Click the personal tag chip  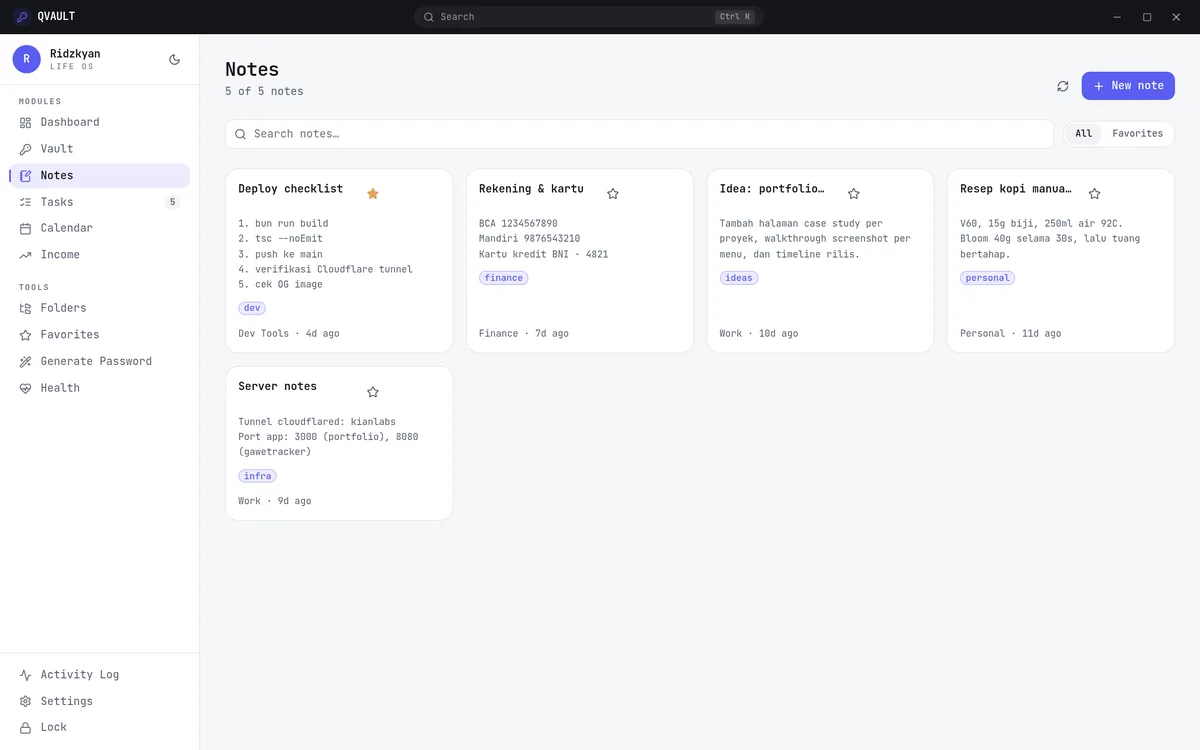988,278
